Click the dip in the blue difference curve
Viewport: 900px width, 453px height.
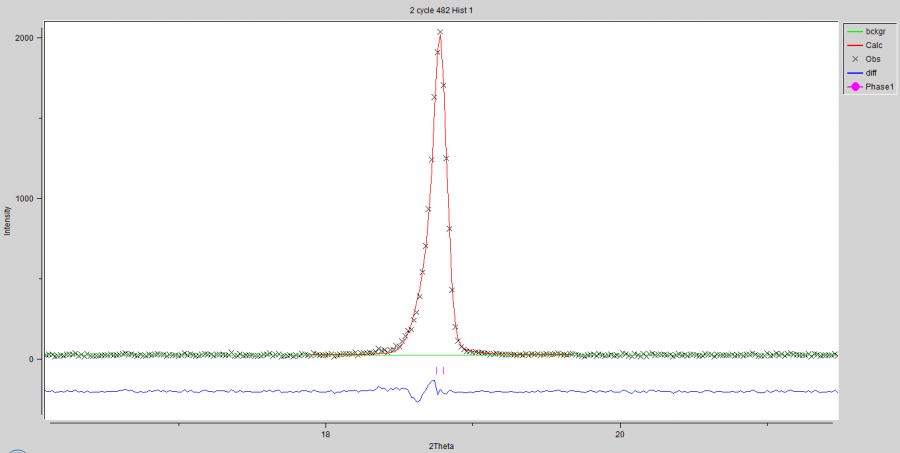click(x=417, y=399)
